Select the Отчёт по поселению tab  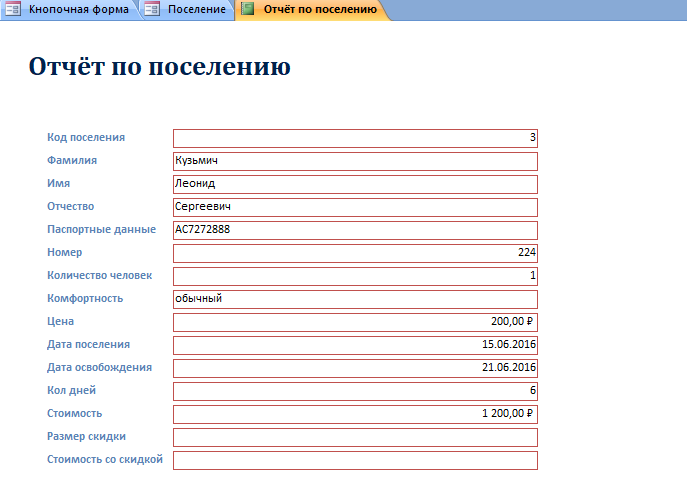pos(312,9)
